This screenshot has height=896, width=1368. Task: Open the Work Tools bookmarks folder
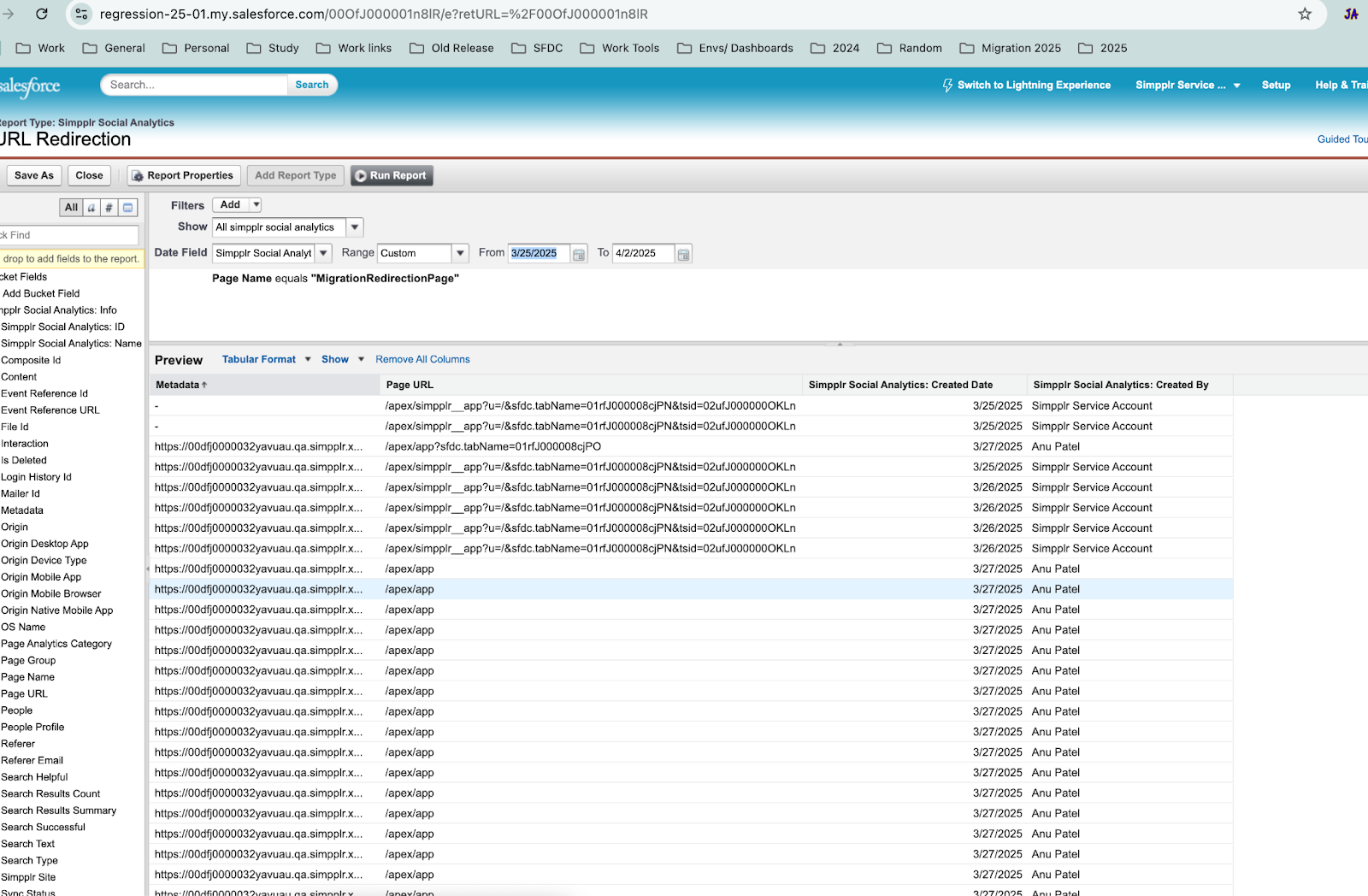(620, 48)
